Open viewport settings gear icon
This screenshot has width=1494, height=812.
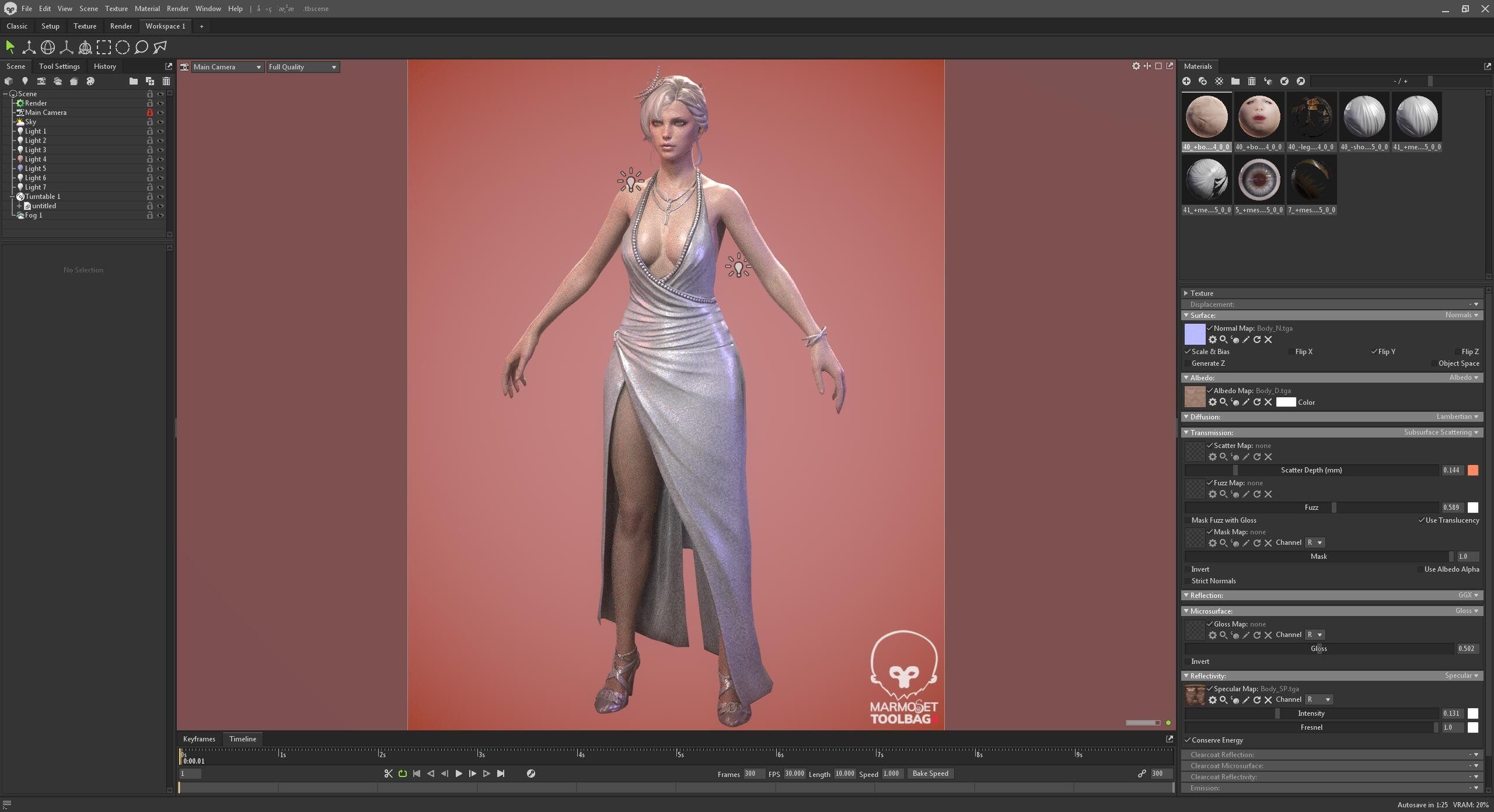click(x=1136, y=66)
